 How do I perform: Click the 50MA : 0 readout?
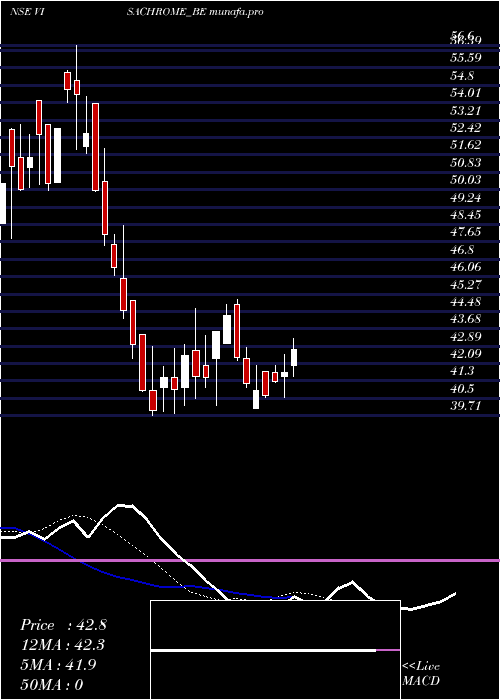click(x=52, y=684)
